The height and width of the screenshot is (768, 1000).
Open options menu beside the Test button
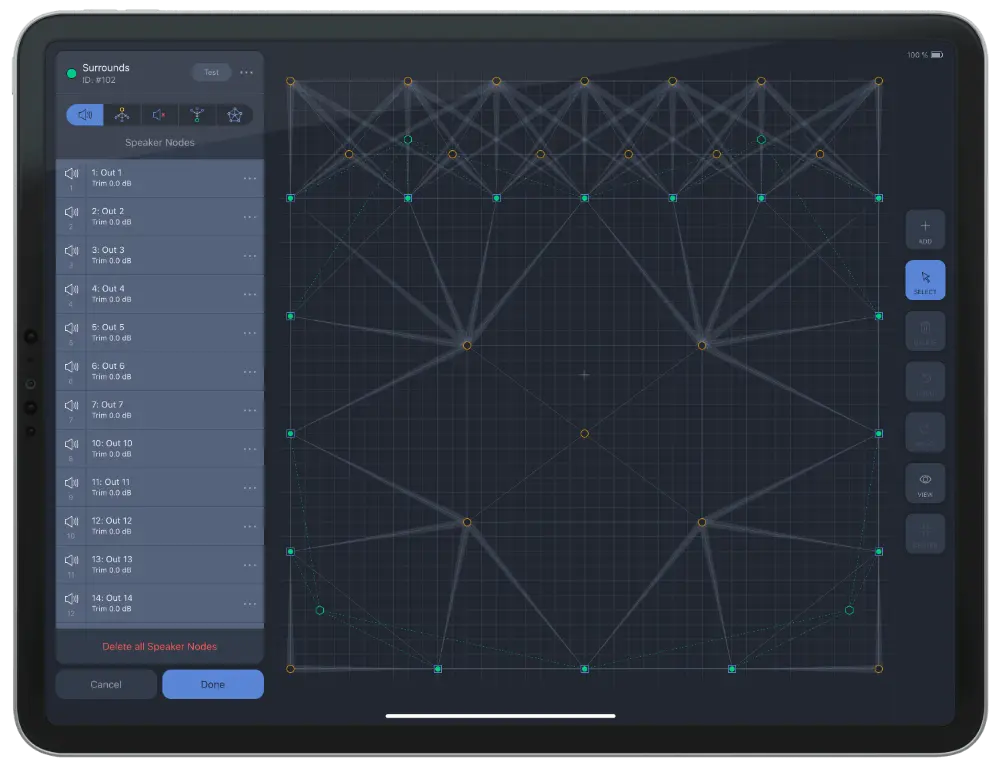click(x=246, y=72)
